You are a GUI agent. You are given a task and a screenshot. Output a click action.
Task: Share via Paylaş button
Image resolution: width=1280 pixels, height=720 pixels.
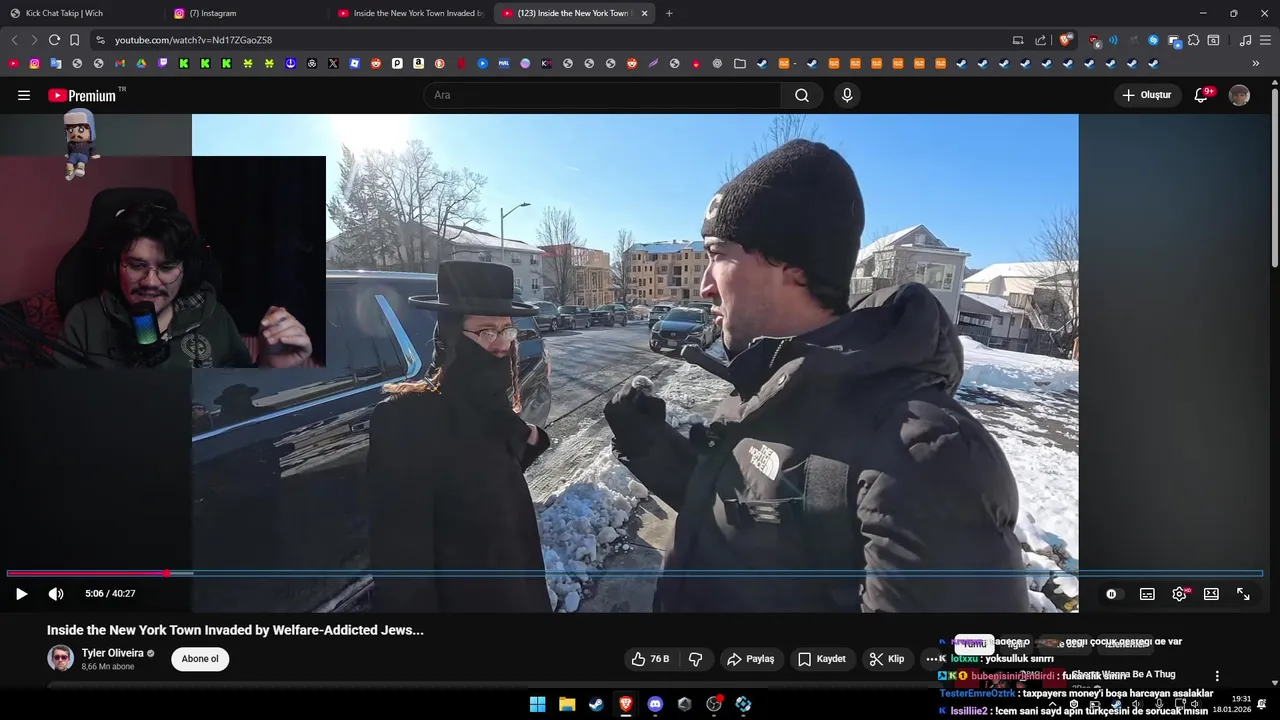tap(751, 659)
